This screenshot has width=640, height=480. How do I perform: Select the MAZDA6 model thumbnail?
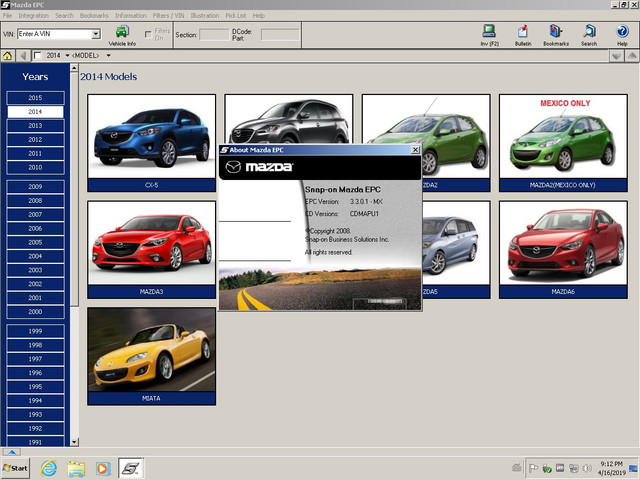coord(563,249)
